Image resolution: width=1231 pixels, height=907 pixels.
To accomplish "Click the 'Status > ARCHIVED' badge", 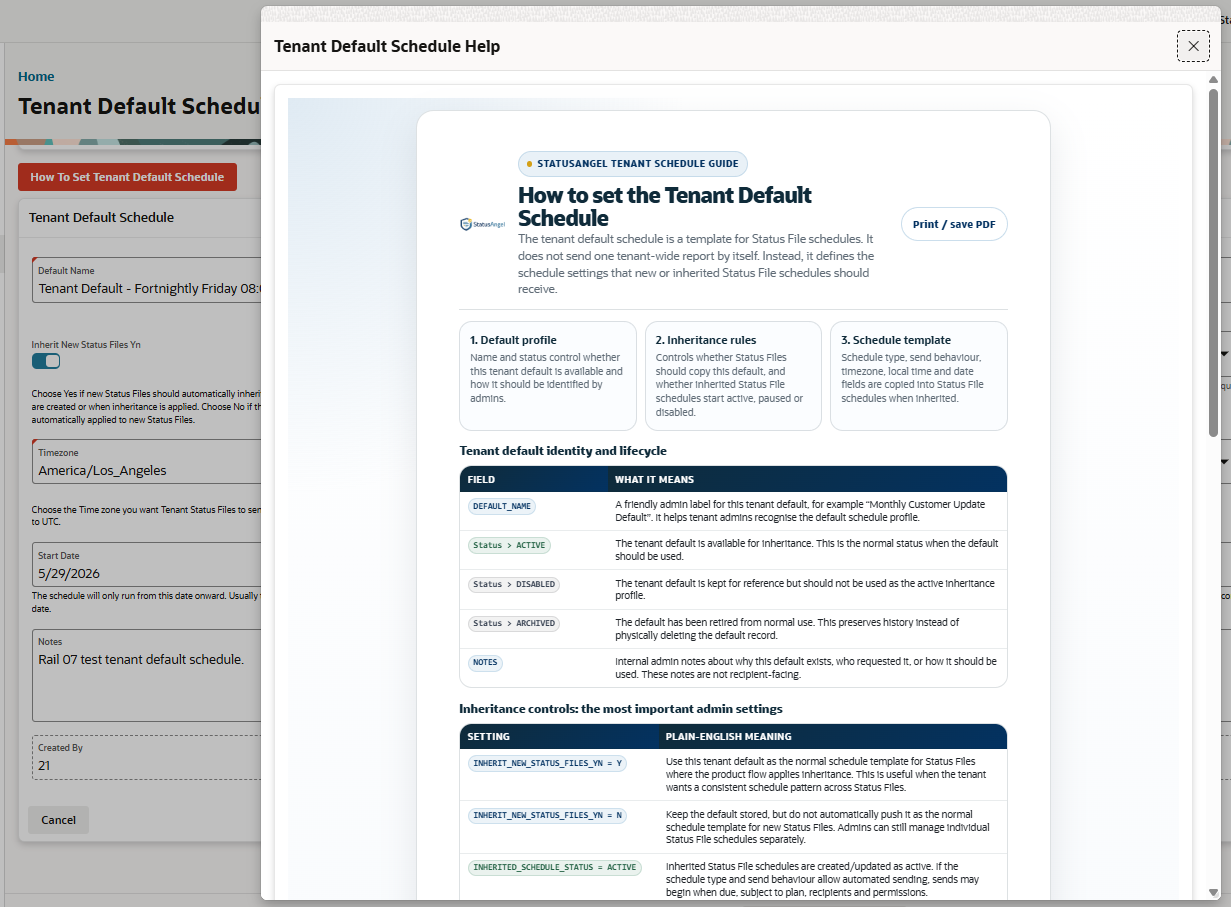I will pos(514,623).
